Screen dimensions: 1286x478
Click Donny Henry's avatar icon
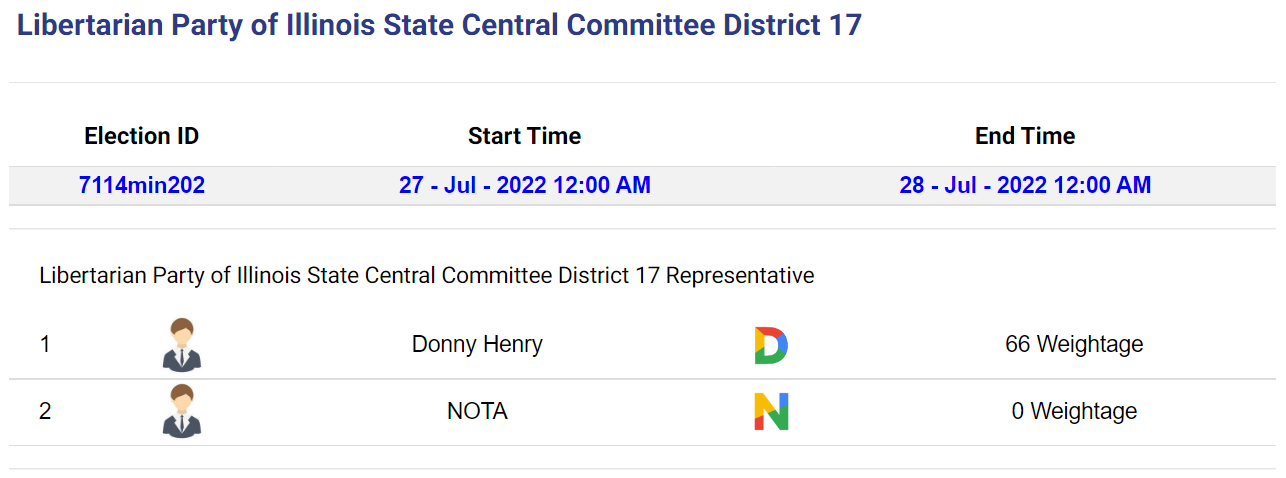pos(182,345)
